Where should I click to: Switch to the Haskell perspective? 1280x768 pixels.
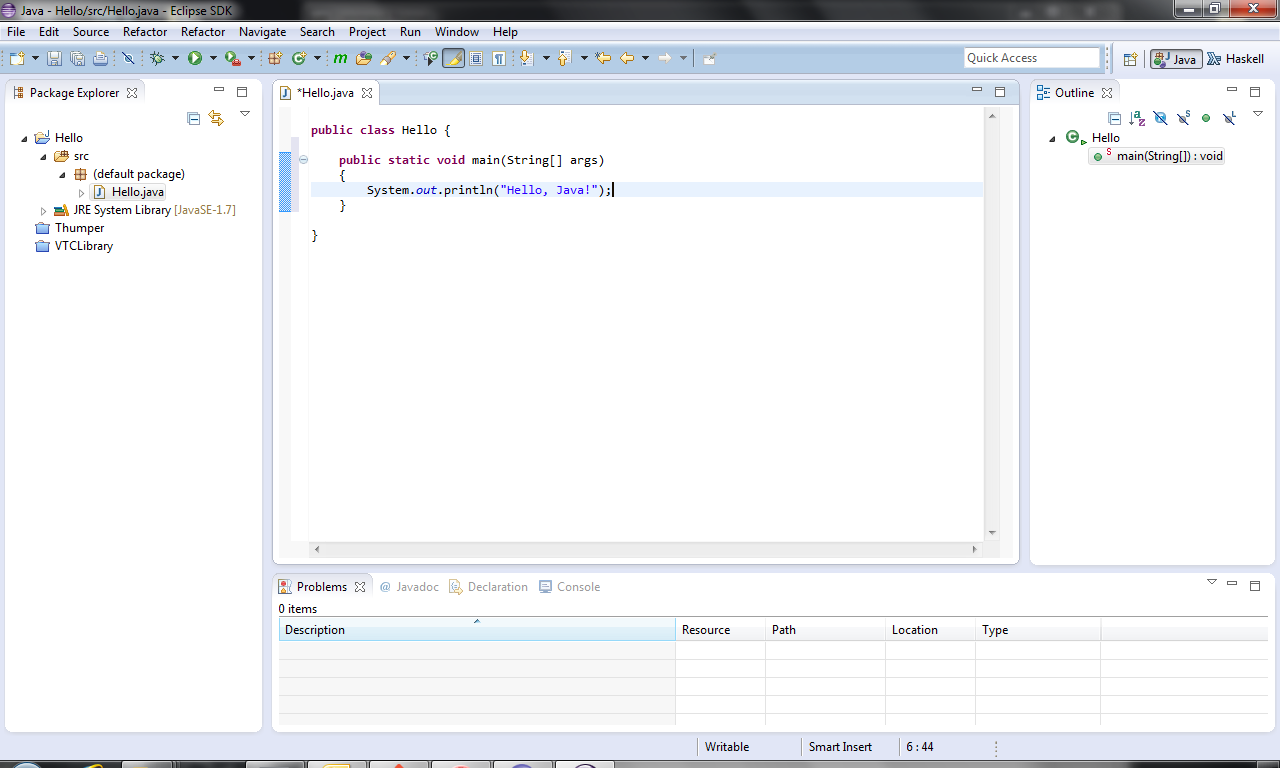[1236, 59]
